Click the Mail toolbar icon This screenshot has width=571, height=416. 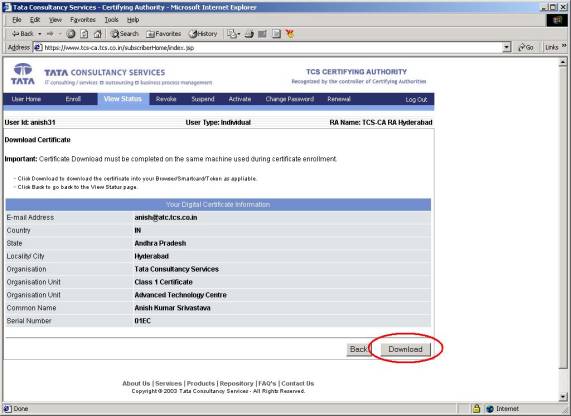tap(233, 34)
